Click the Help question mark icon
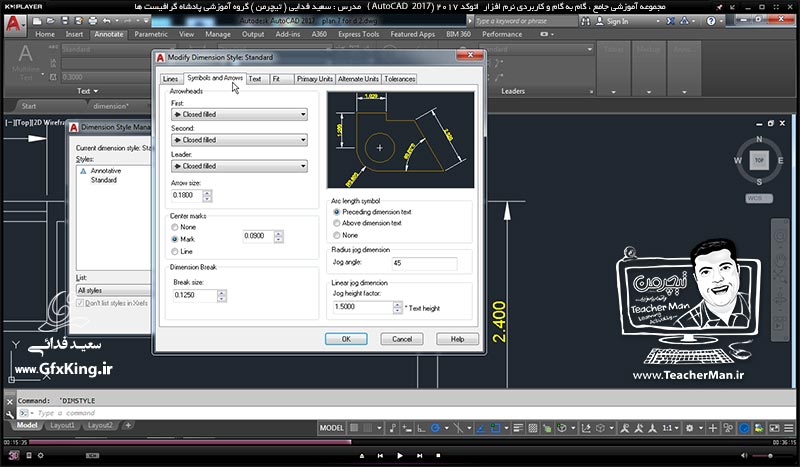The image size is (800, 467). tap(711, 21)
